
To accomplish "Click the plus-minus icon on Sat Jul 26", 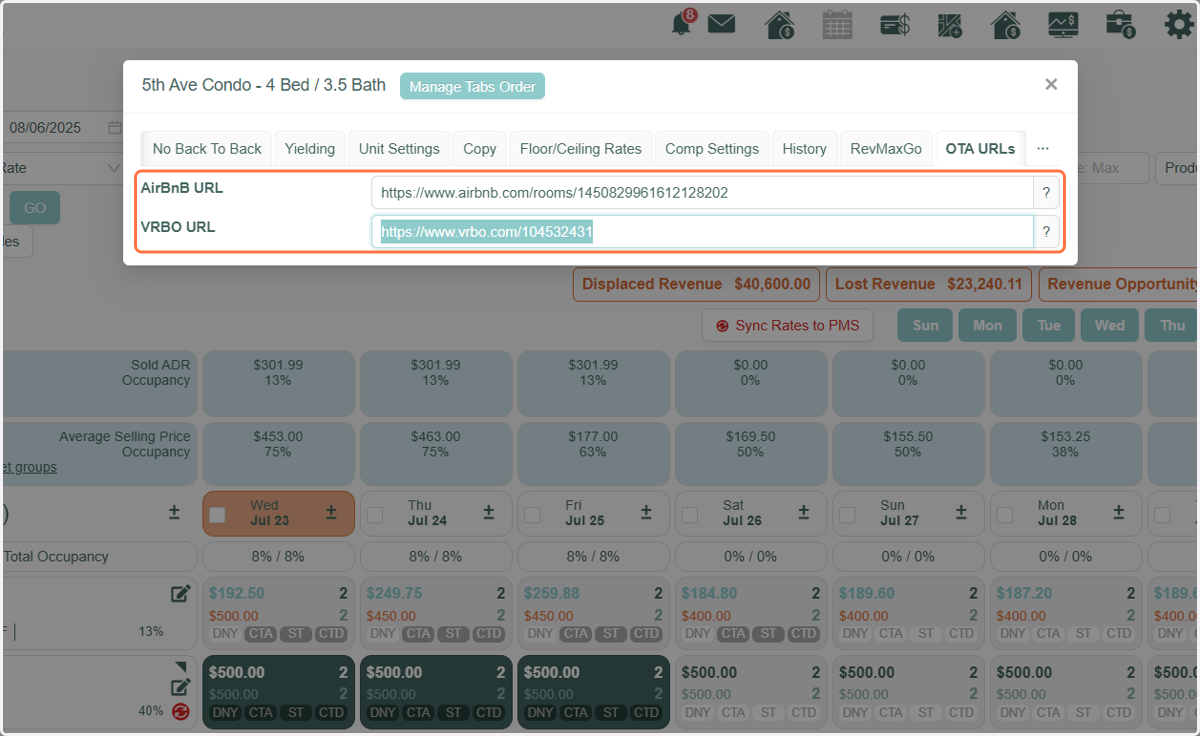I will [x=804, y=512].
